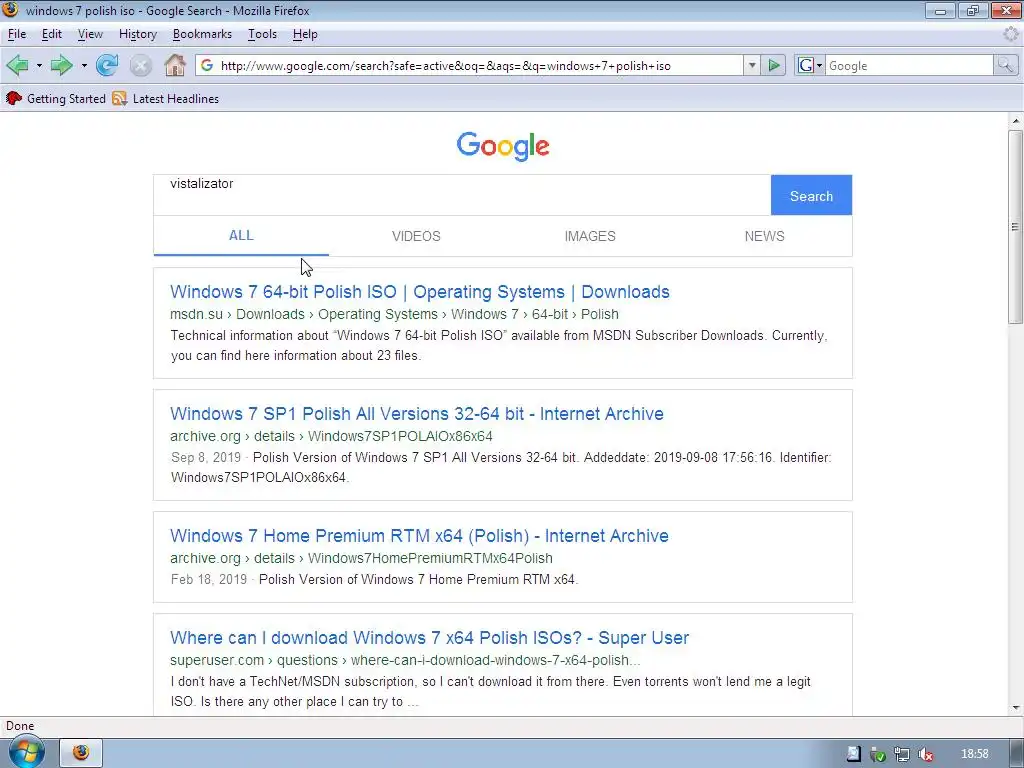The width and height of the screenshot is (1024, 768).
Task: Click the Sep 8, 2019 result date
Action: (206, 457)
